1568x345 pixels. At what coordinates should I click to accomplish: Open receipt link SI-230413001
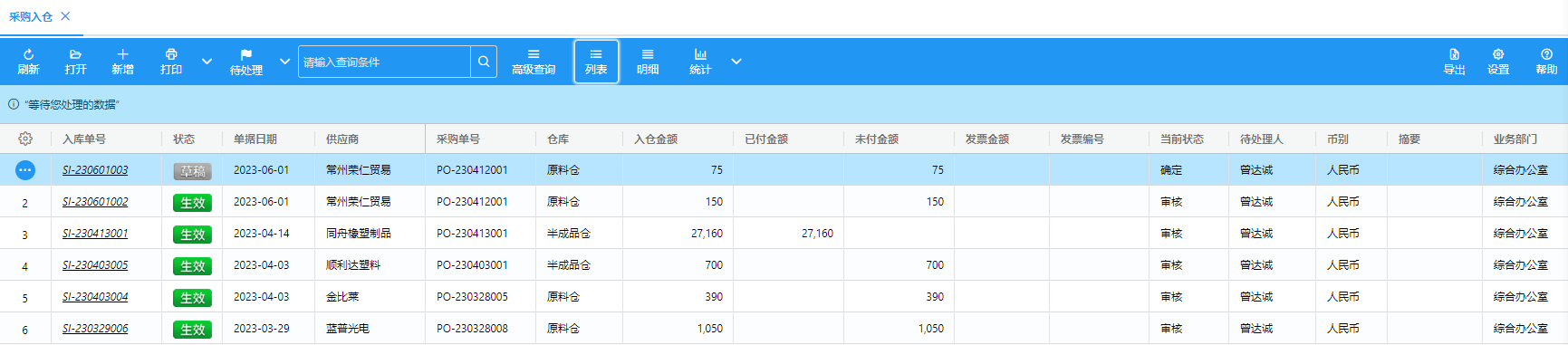[x=95, y=234]
